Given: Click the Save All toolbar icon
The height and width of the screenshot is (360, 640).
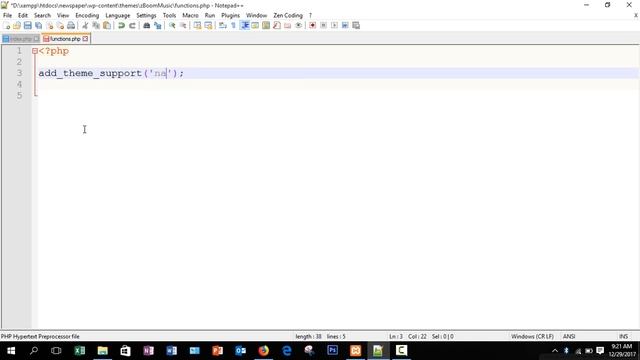Looking at the screenshot, I should [x=39, y=26].
